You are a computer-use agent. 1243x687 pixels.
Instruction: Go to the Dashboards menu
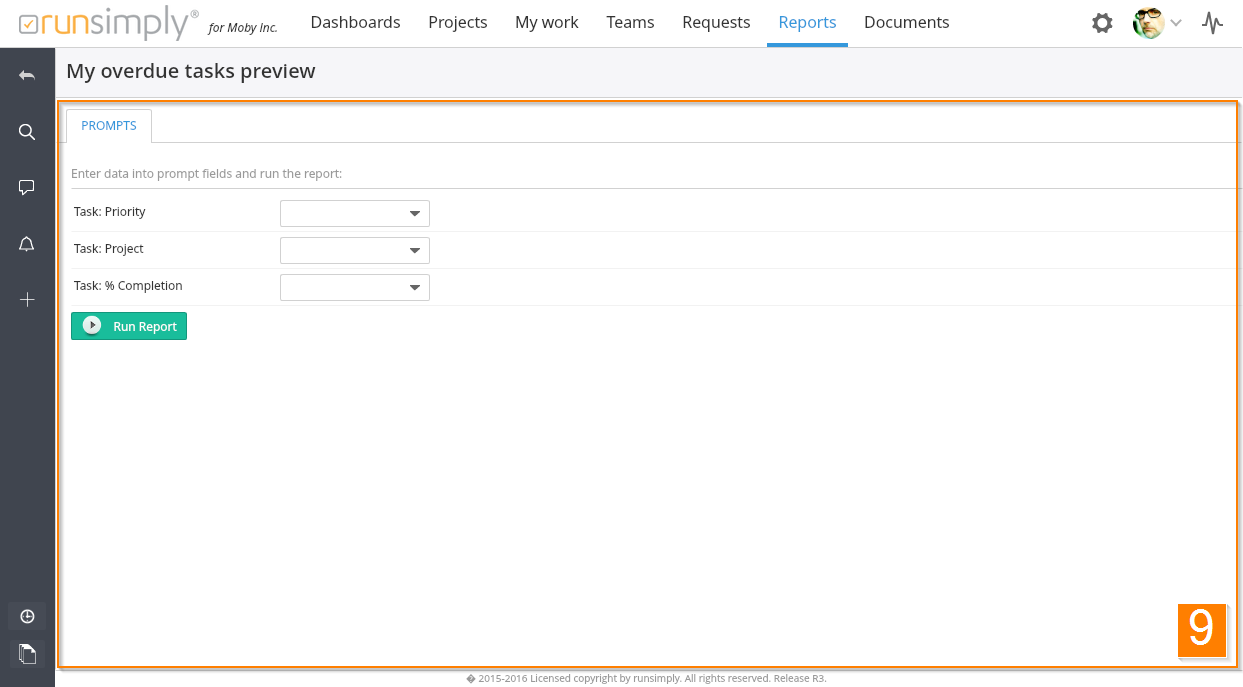point(355,22)
